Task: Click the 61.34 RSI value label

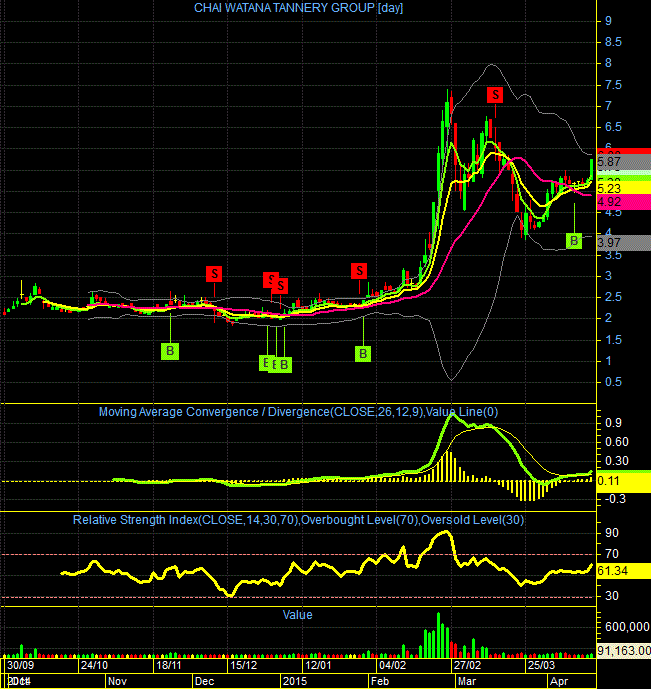Action: (624, 571)
